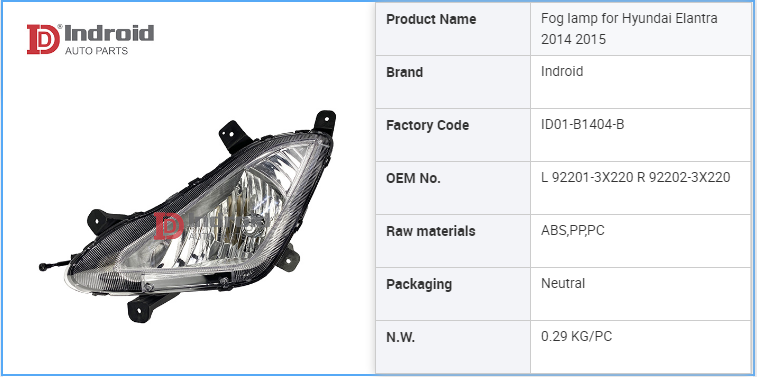
Task: Click the OEM No. label
Action: 413,179
